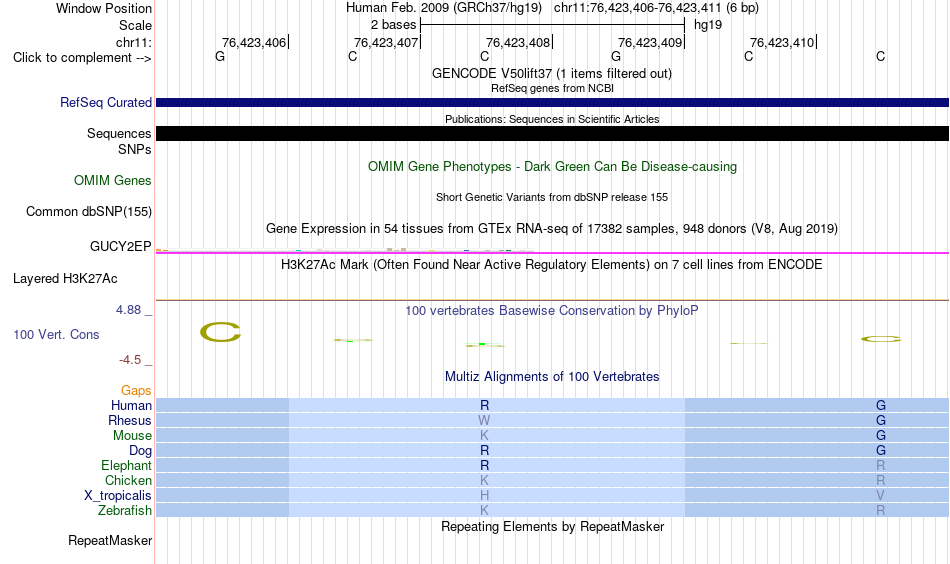950x564 pixels.
Task: Click the GTEx Gene Expression track title
Action: (x=552, y=228)
